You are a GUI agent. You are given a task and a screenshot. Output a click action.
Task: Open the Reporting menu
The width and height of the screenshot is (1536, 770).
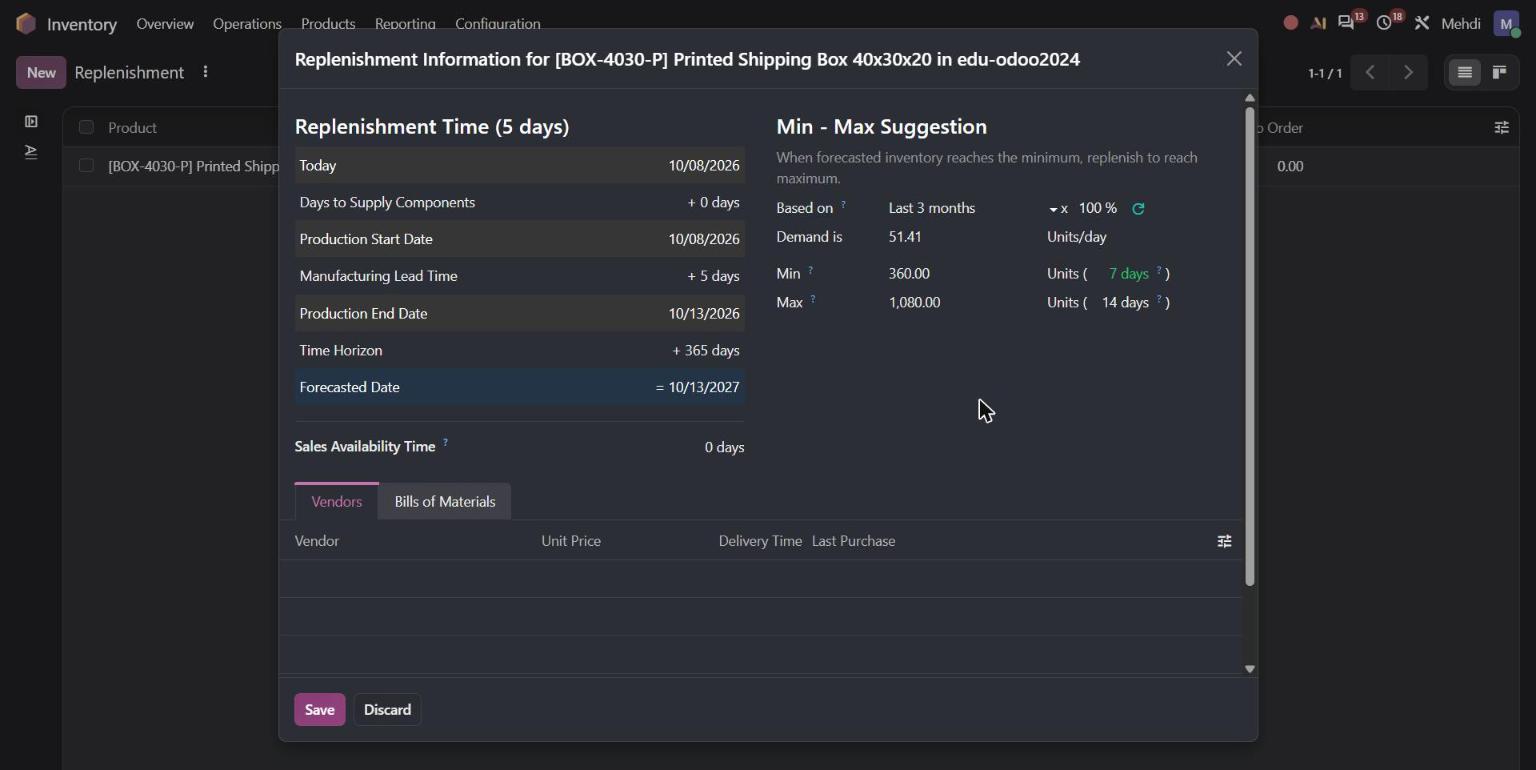405,23
